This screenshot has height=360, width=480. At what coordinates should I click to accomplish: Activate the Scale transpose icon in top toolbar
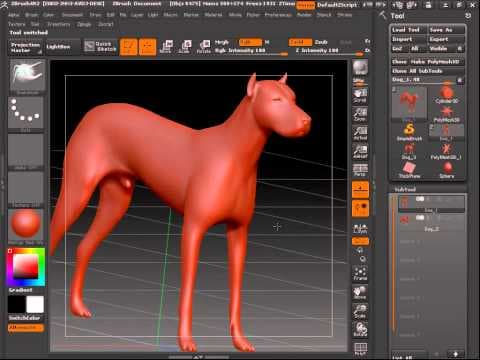click(185, 46)
